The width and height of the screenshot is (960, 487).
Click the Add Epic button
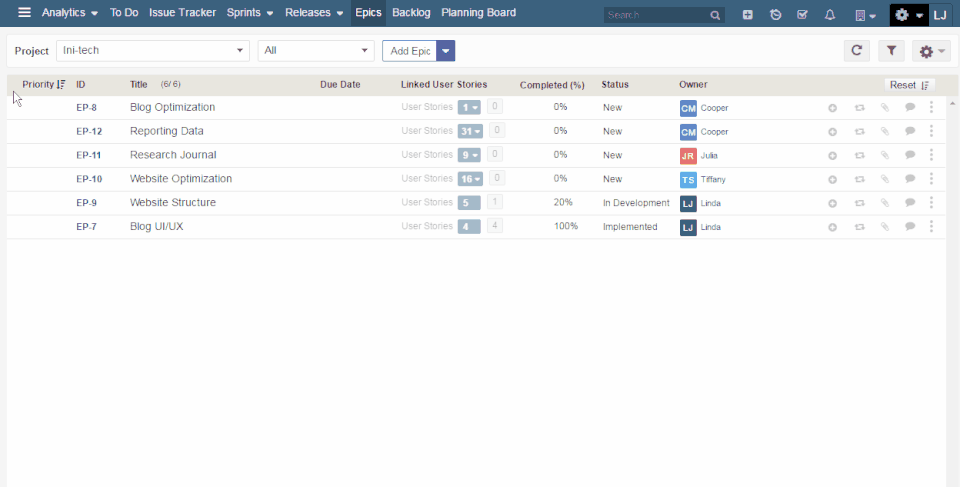point(410,51)
